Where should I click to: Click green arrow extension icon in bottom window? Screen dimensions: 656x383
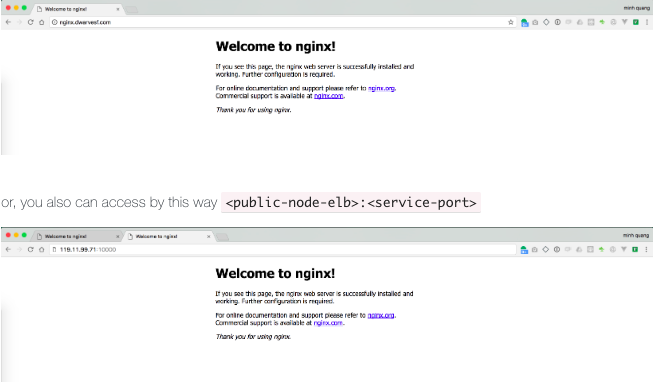[x=602, y=249]
